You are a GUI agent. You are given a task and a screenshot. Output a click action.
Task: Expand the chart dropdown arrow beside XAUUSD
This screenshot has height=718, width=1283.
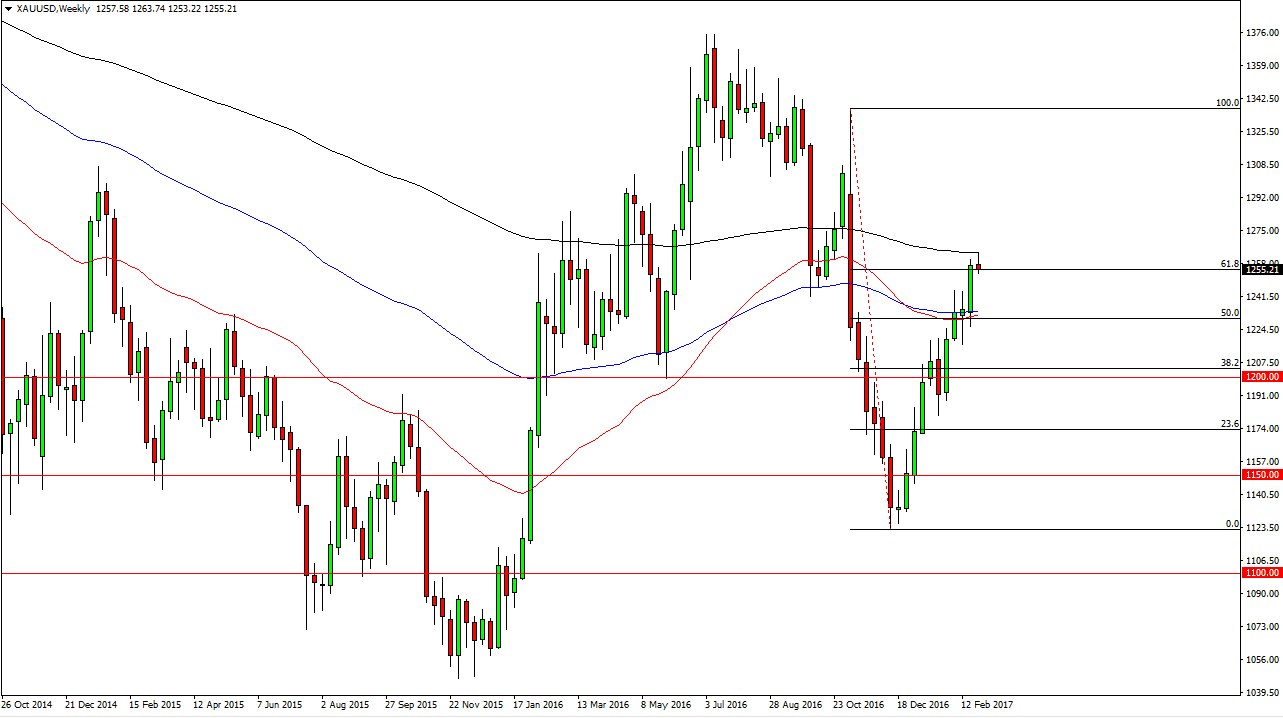tap(10, 8)
